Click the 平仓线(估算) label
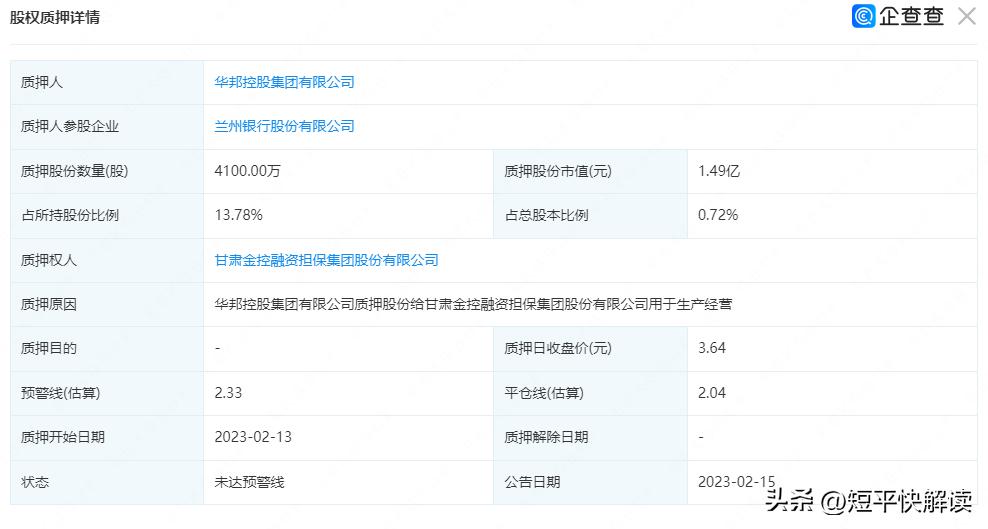Screen dimensions: 988x529 (x=544, y=392)
